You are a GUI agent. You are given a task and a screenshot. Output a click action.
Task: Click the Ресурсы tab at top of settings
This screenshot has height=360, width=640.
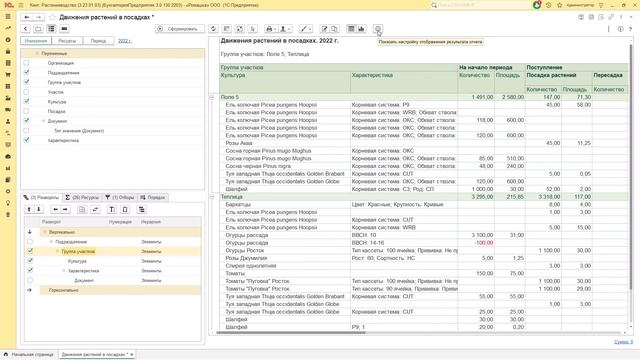point(67,41)
